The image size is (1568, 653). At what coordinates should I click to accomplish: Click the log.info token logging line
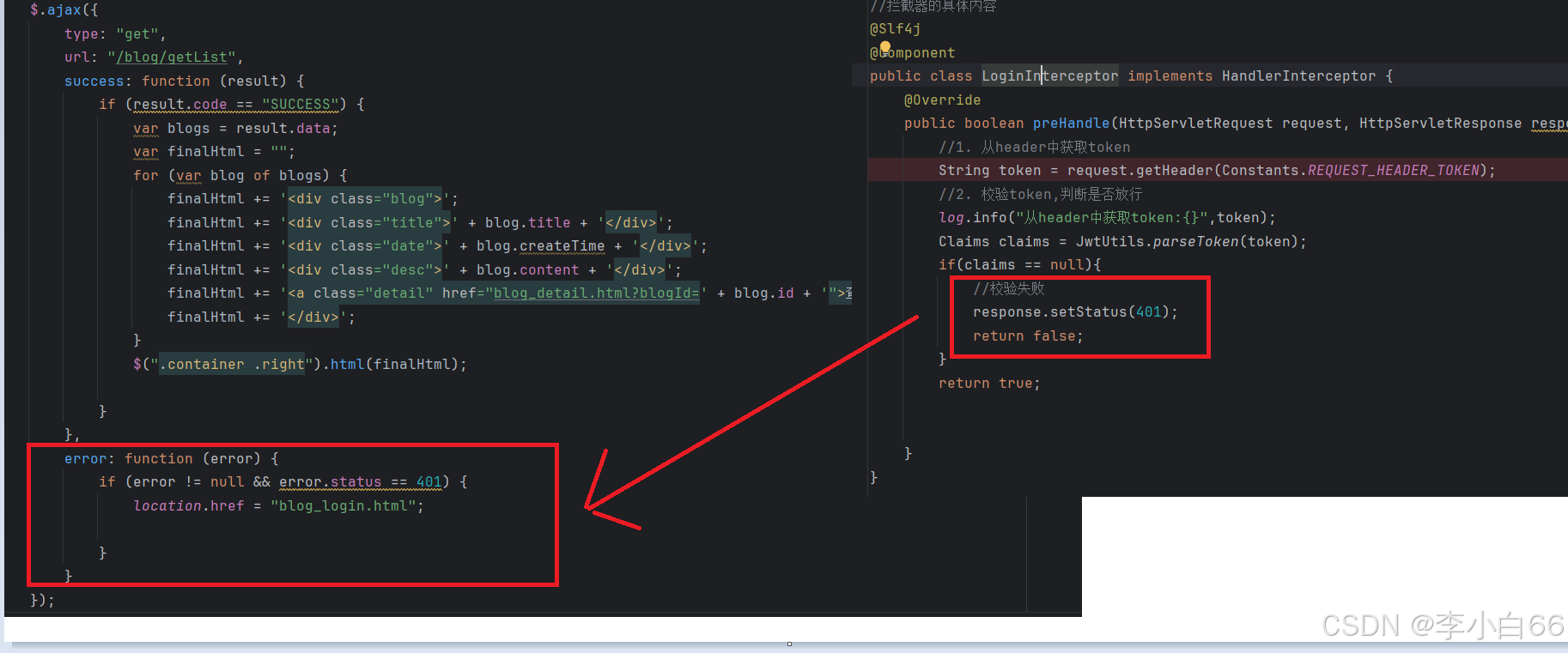click(1107, 218)
